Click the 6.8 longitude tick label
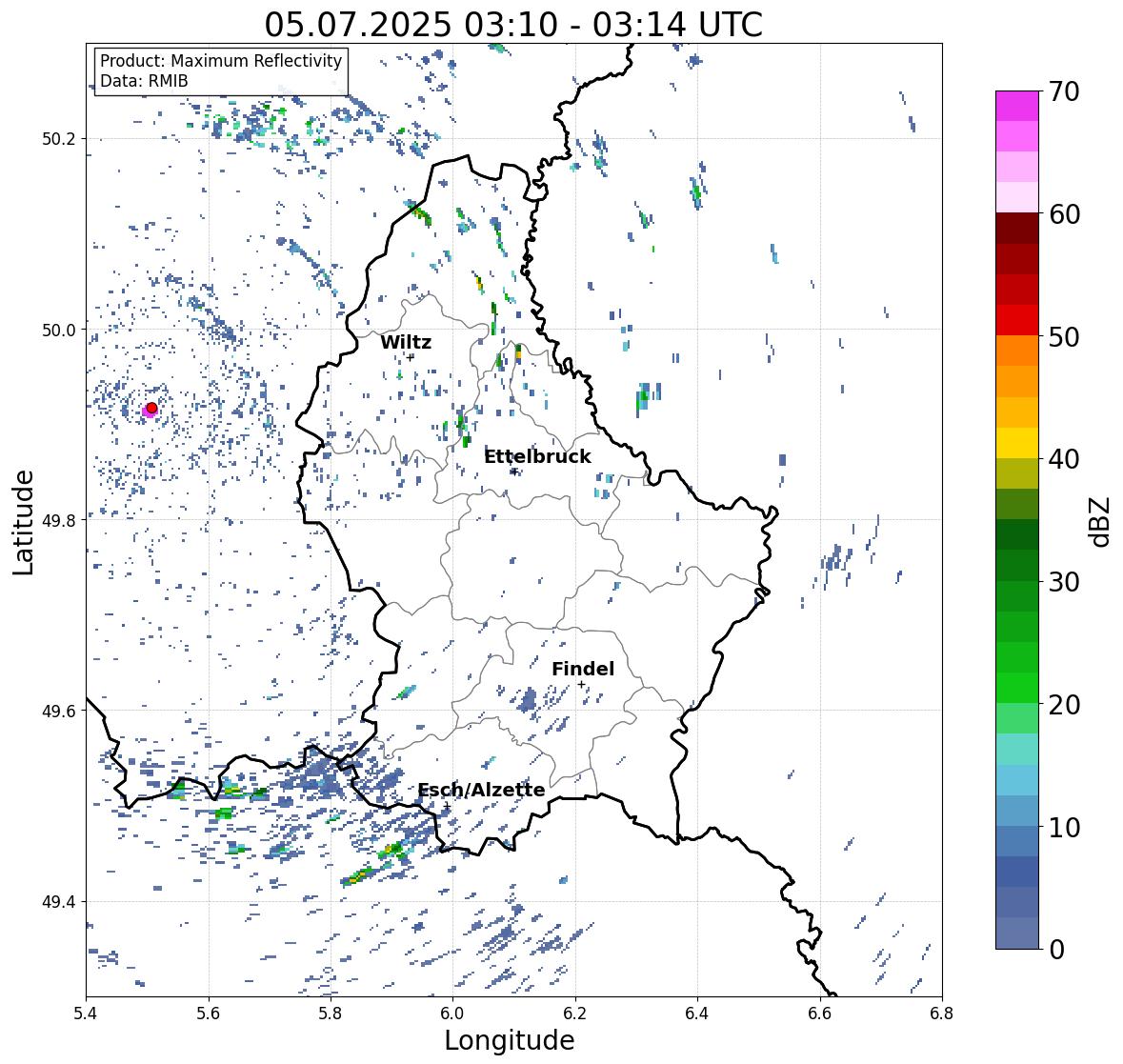Image resolution: width=1123 pixels, height=1064 pixels. click(x=942, y=1014)
